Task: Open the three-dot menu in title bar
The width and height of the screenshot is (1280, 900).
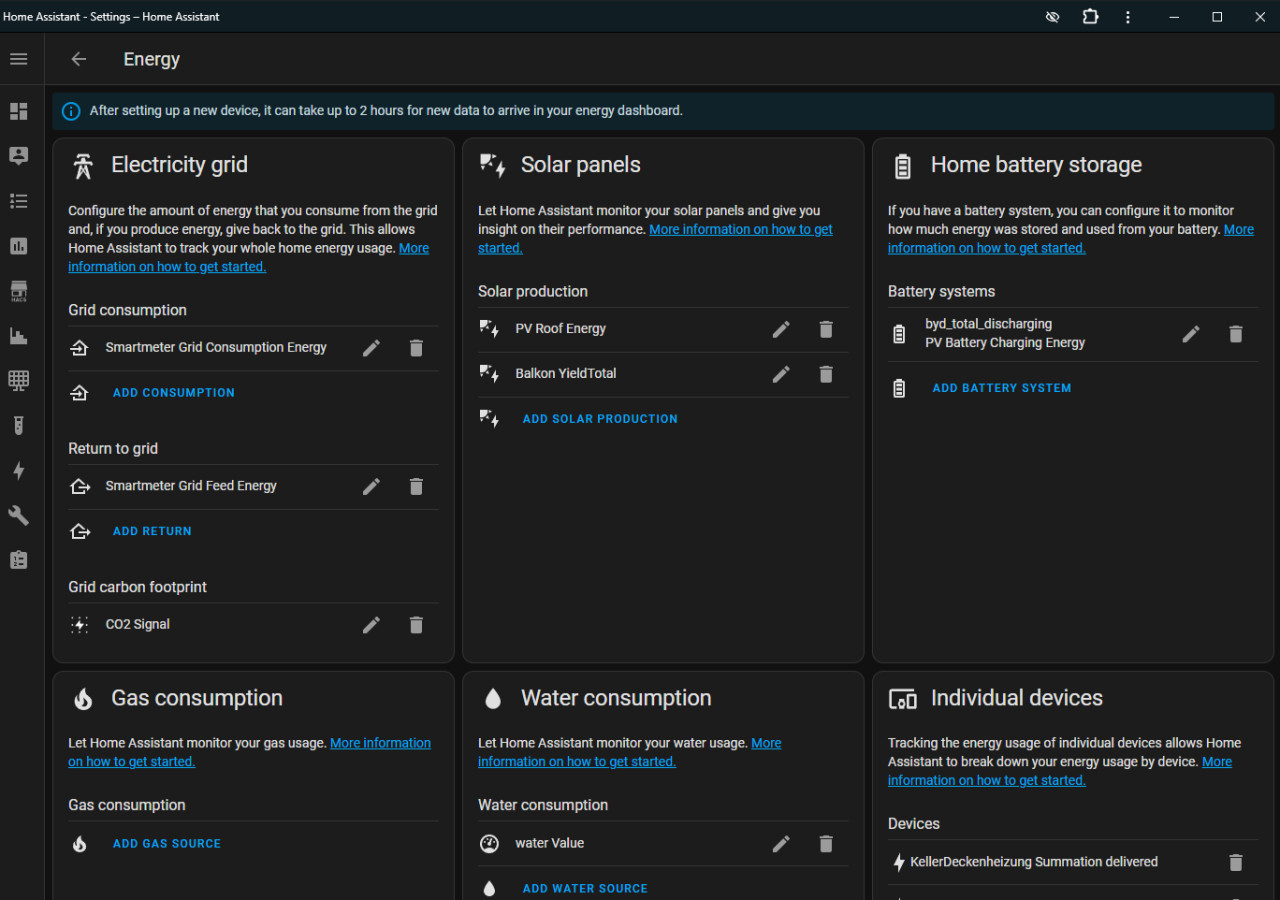Action: point(1128,17)
